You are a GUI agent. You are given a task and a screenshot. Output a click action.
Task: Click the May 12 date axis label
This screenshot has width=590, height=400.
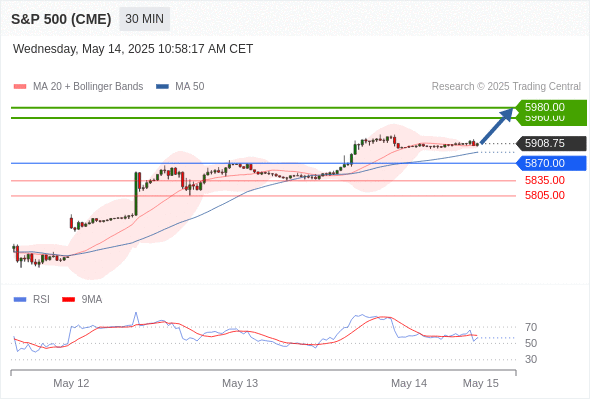(x=71, y=383)
